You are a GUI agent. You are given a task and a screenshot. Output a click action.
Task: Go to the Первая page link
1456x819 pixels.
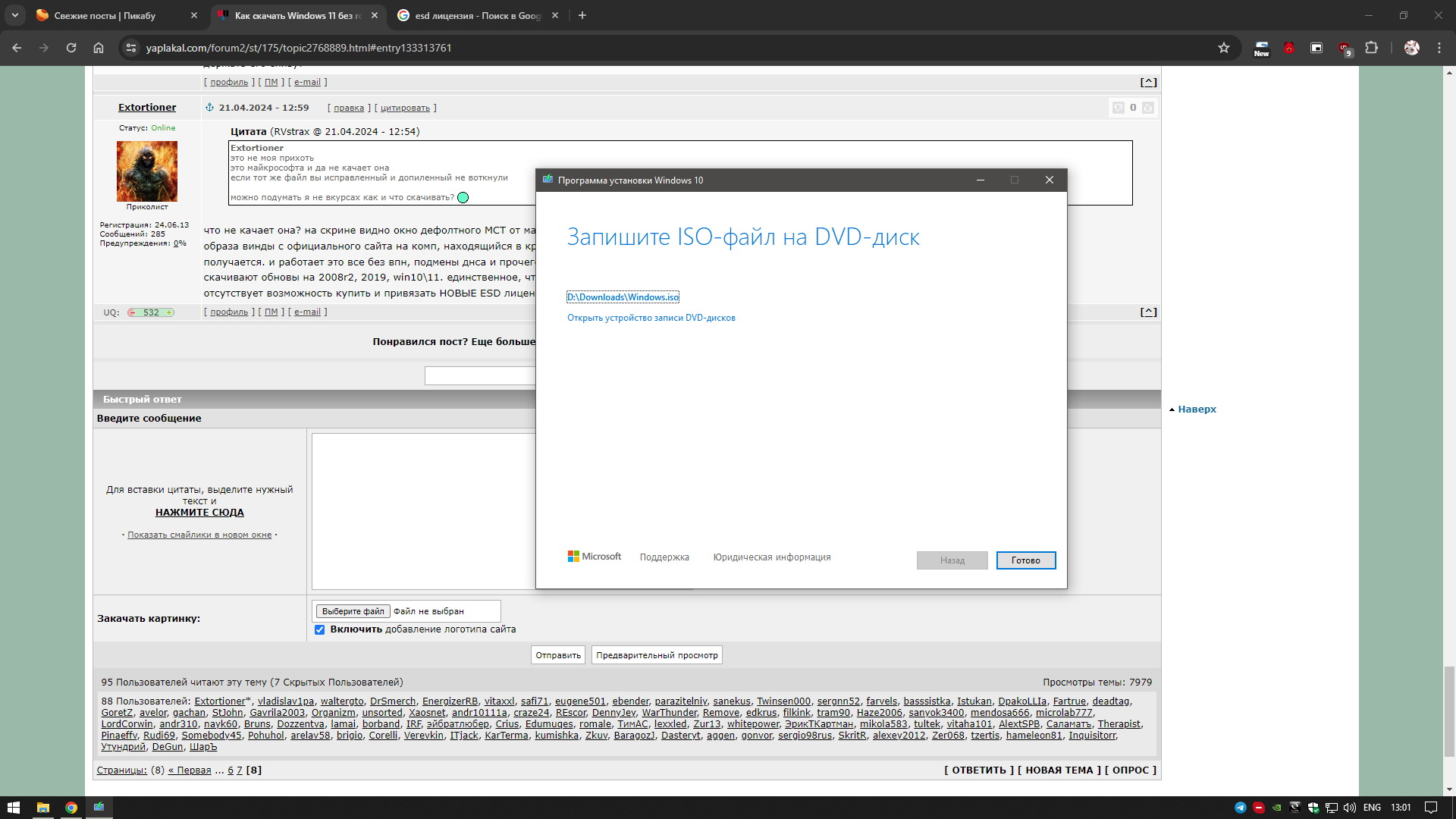(x=190, y=770)
